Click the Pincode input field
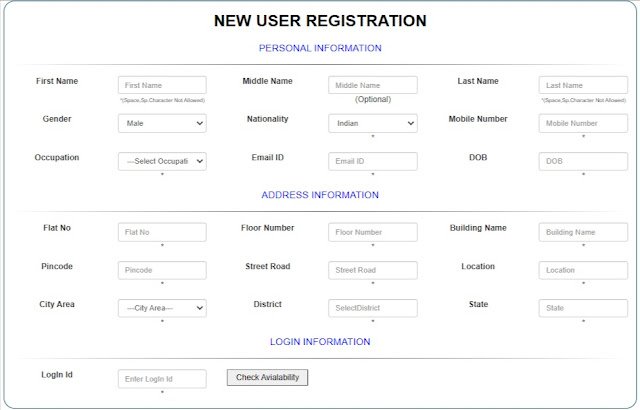 coord(162,270)
